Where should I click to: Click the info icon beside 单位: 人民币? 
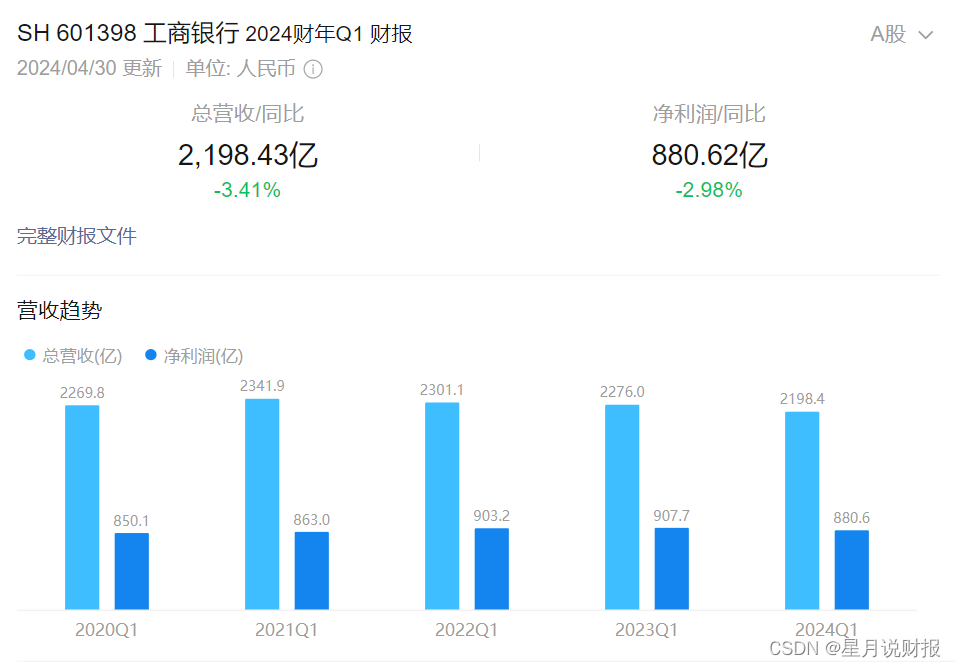coord(313,69)
